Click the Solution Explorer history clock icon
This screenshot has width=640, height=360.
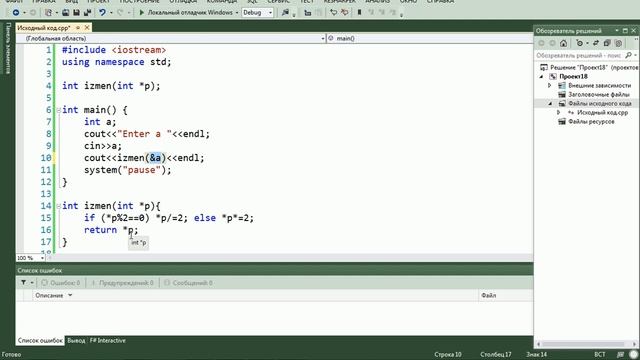point(579,43)
